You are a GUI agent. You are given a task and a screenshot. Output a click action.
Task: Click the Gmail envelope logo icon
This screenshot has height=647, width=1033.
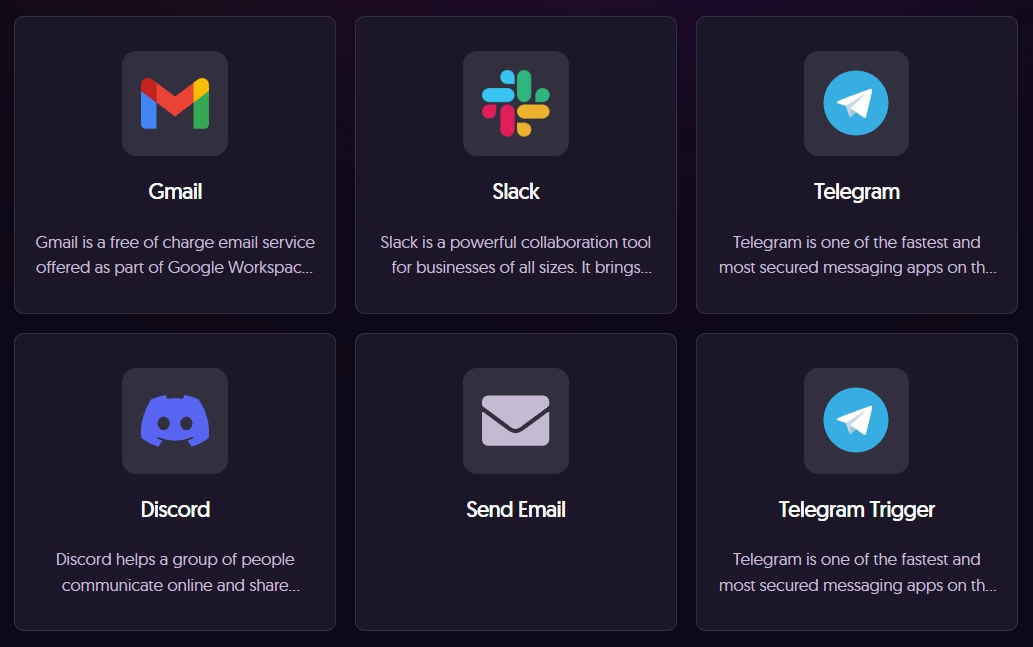(175, 104)
